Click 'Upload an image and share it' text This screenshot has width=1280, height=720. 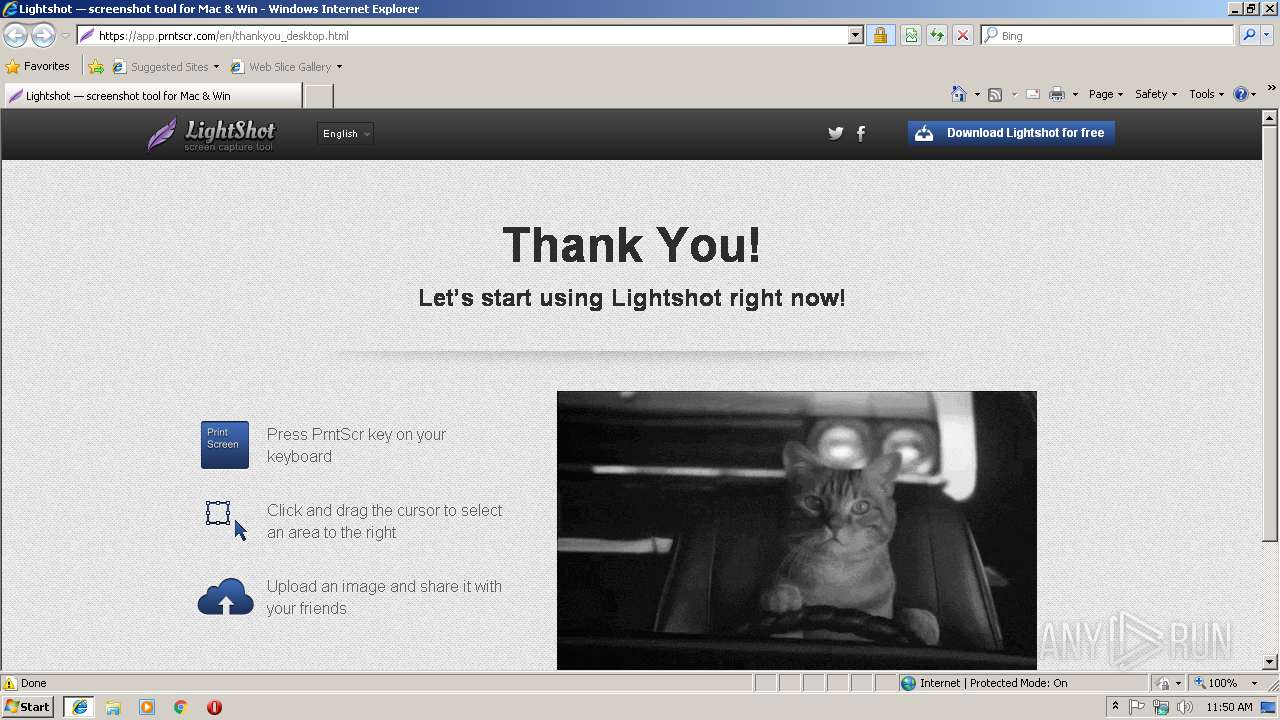[x=384, y=597]
